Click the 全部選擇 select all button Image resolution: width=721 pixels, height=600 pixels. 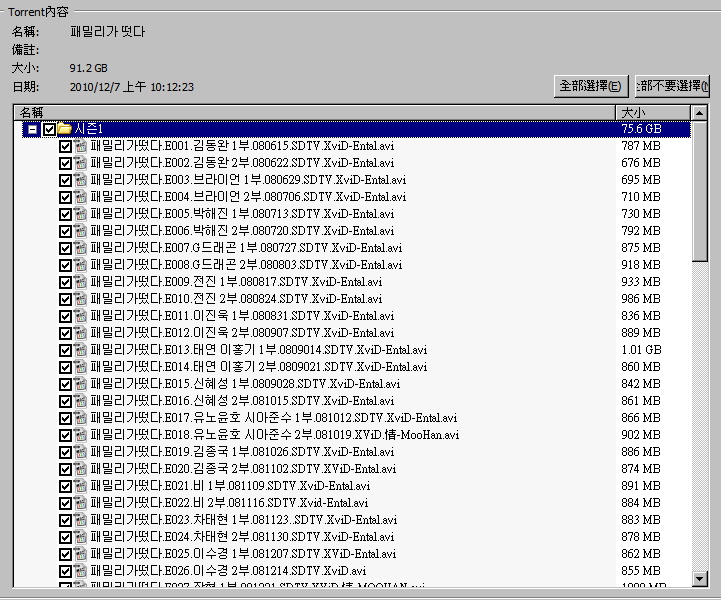(x=591, y=86)
